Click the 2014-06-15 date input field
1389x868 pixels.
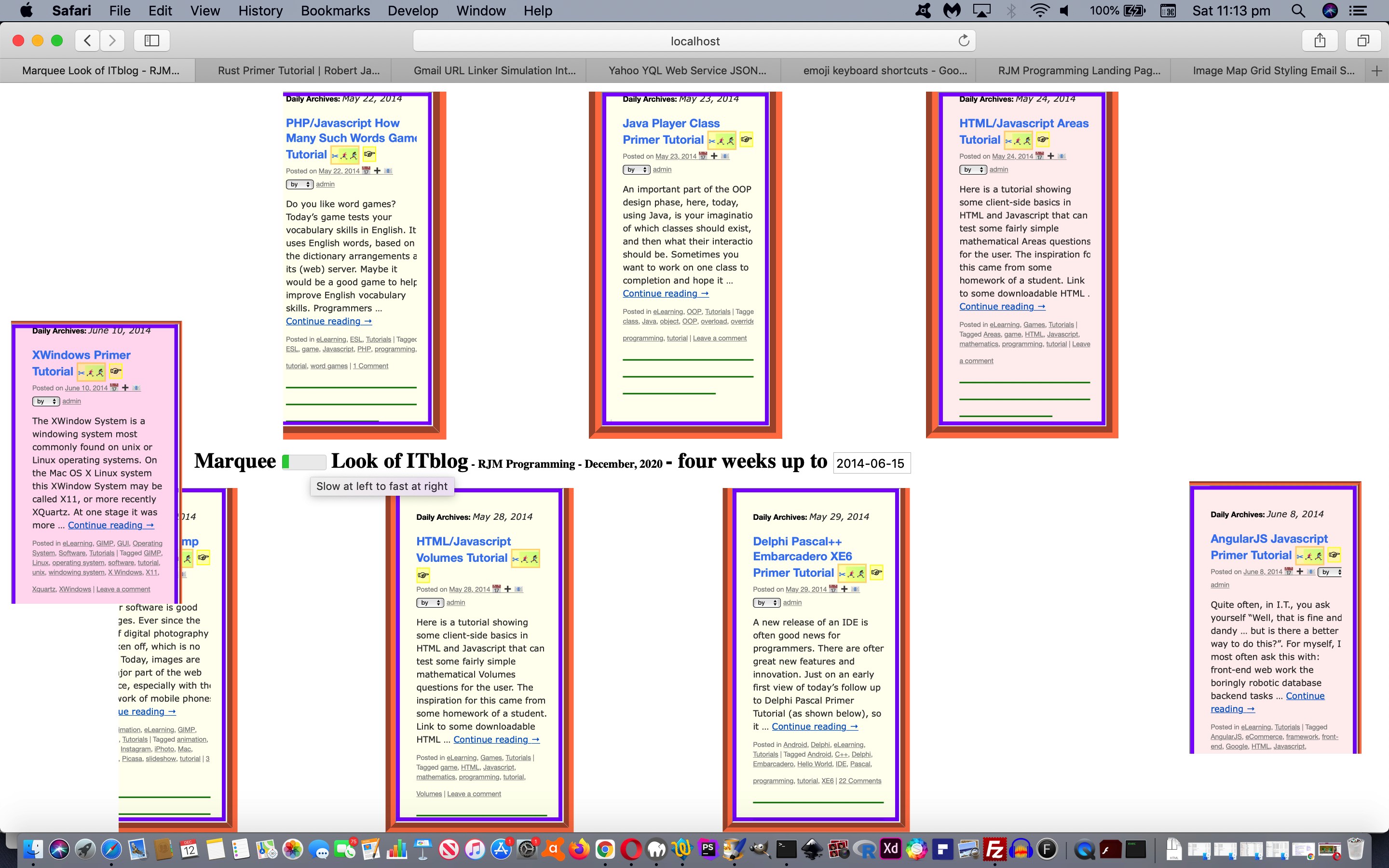pyautogui.click(x=871, y=463)
